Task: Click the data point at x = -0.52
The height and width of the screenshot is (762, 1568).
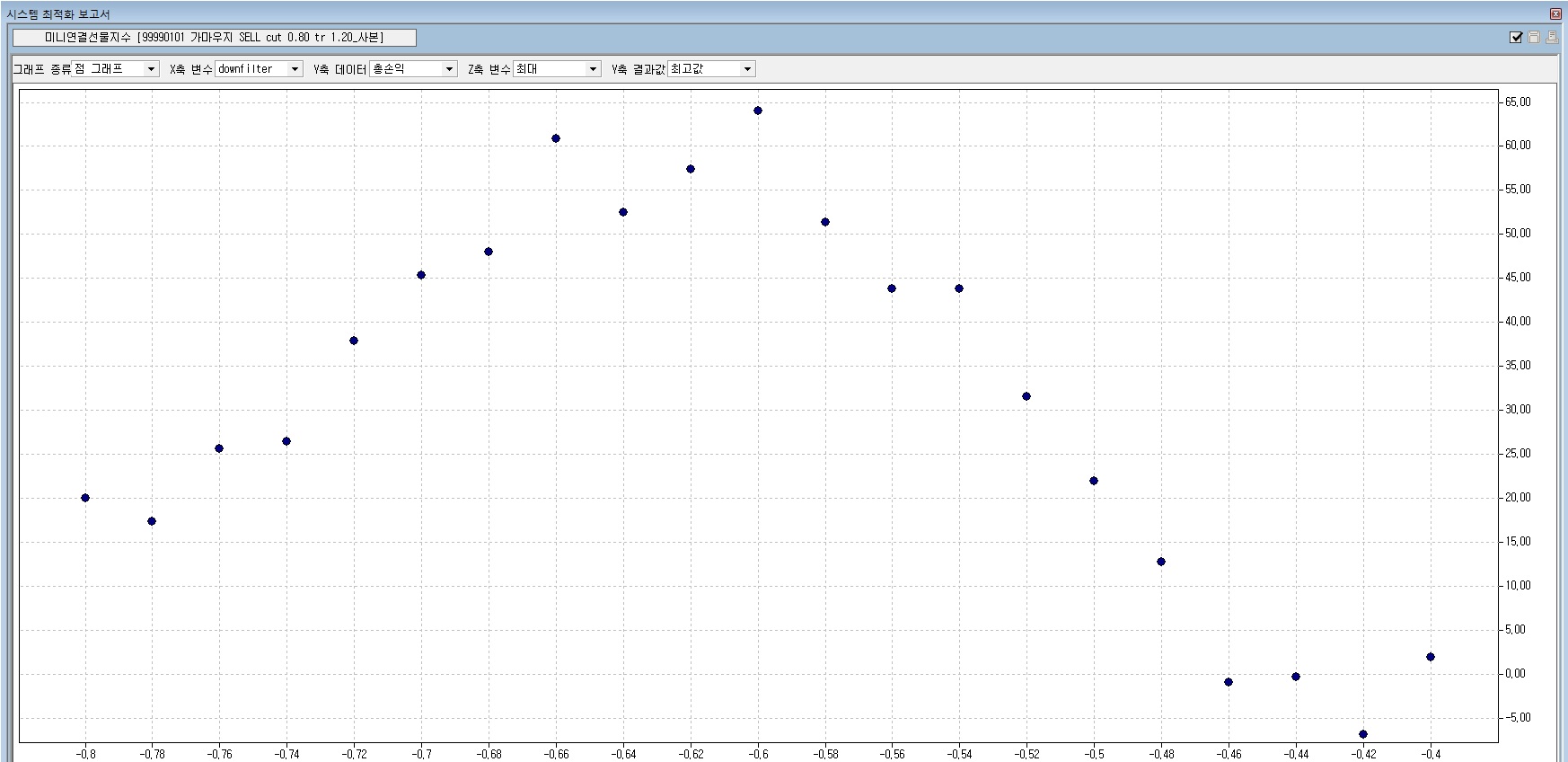Action: 1026,396
